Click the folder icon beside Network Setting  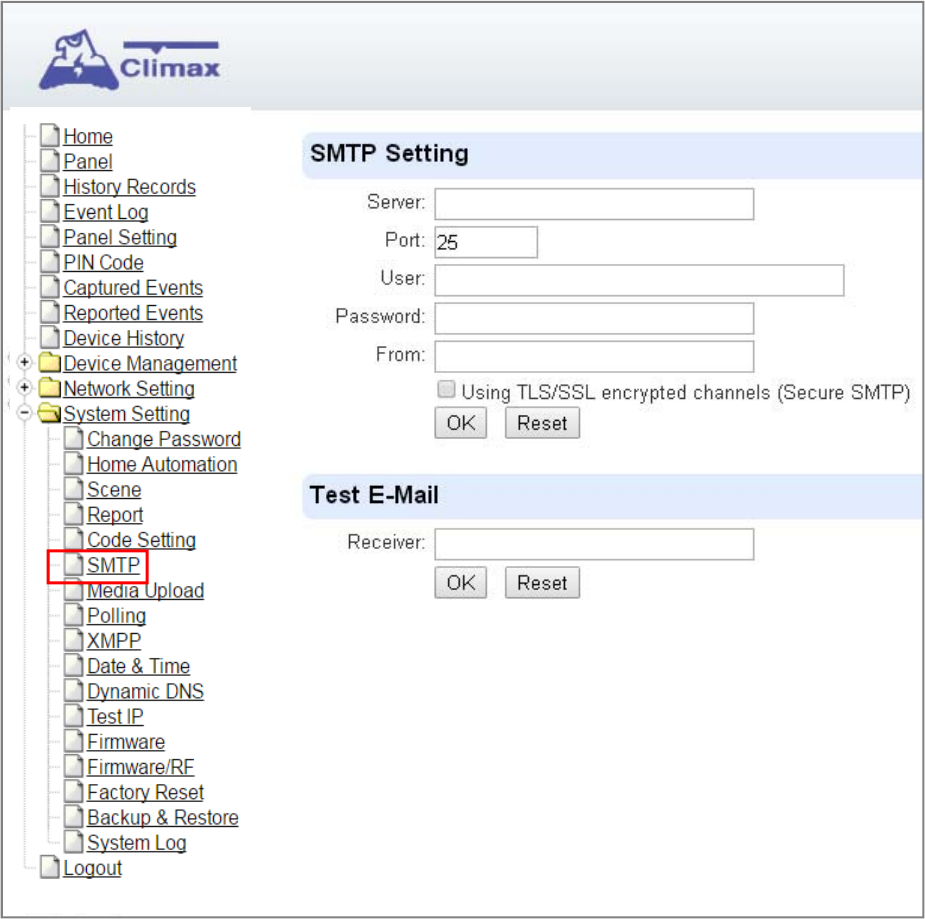pyautogui.click(x=50, y=388)
